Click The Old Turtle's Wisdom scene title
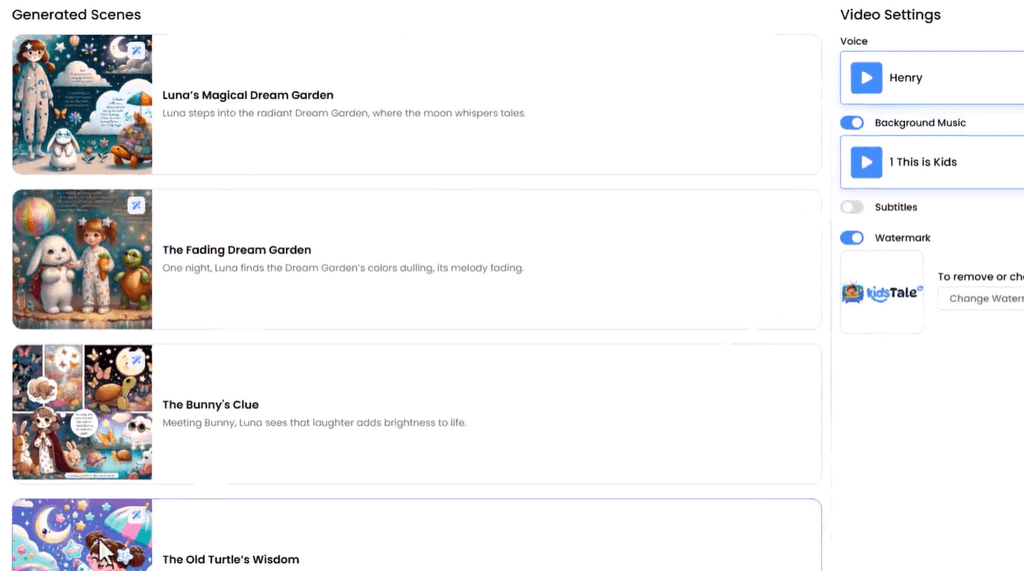The width and height of the screenshot is (1024, 571). (x=231, y=560)
